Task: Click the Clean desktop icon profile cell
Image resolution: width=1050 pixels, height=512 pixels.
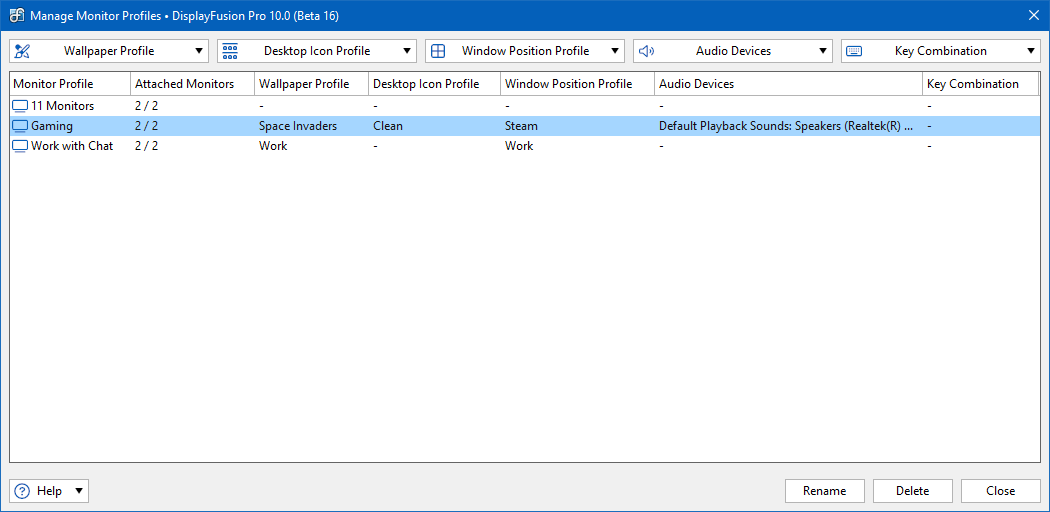Action: coord(388,126)
